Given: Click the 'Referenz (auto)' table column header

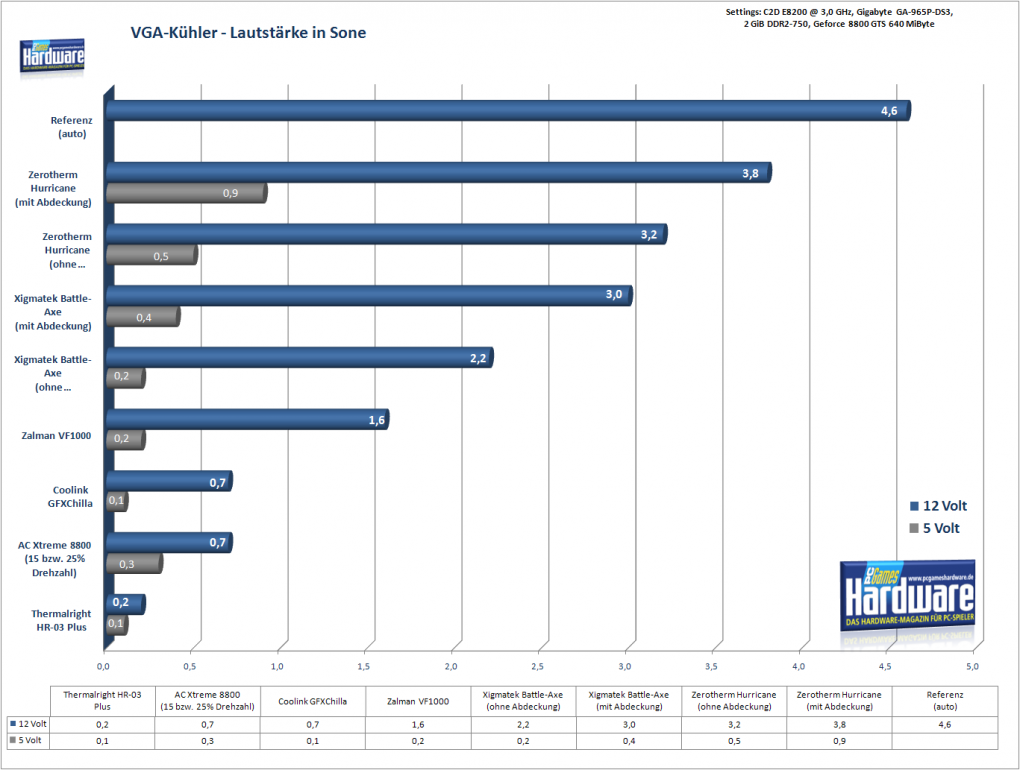Looking at the screenshot, I should [945, 701].
